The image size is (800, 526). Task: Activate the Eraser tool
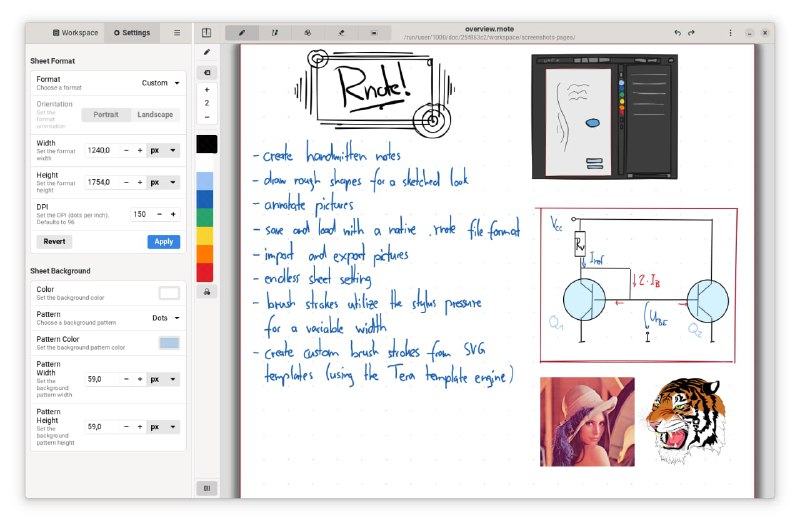[341, 33]
